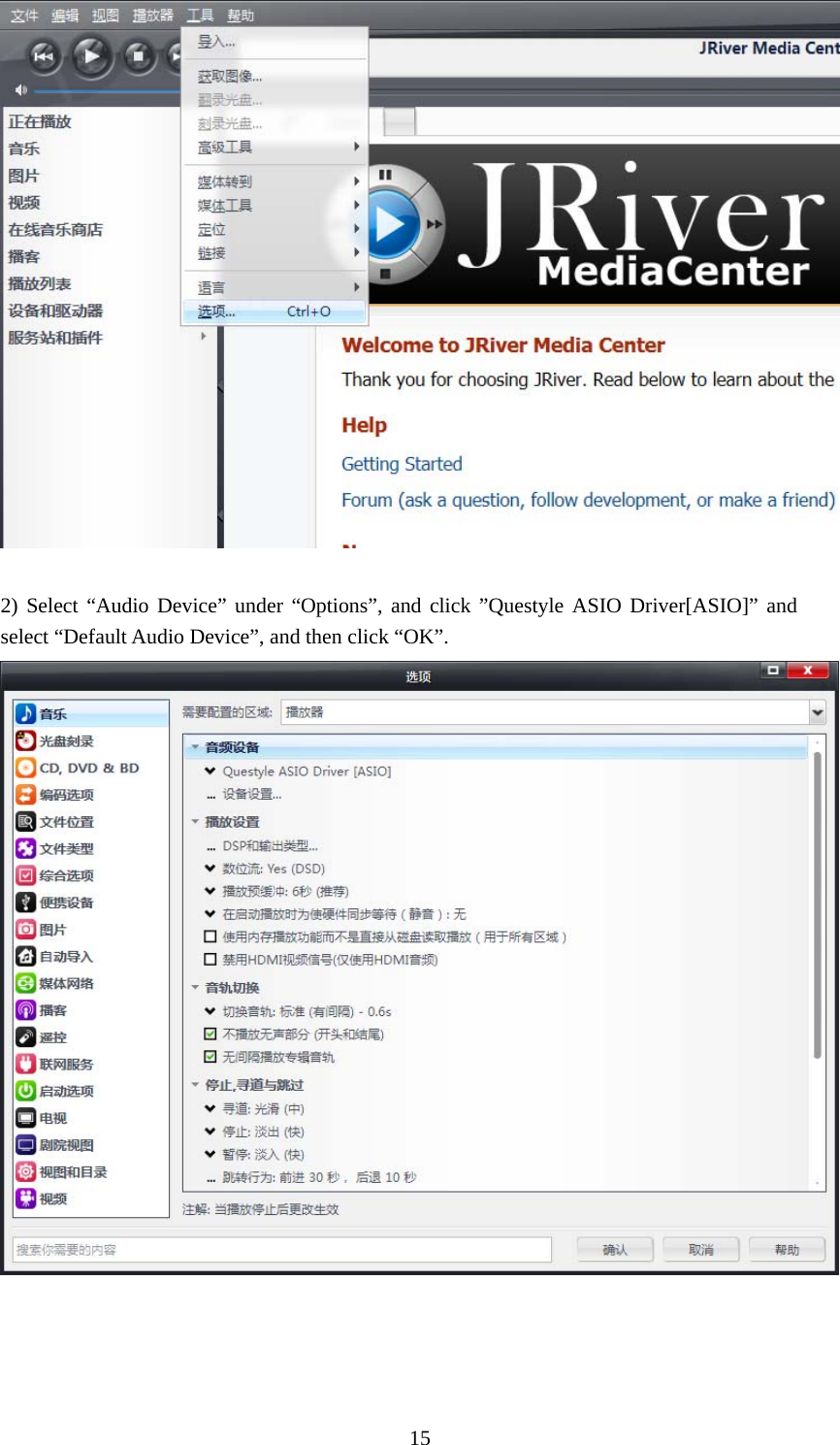Viewport: 840px width, 1445px height.
Task: Click the 搜索你需要的内容 search field
Action: point(282,1250)
